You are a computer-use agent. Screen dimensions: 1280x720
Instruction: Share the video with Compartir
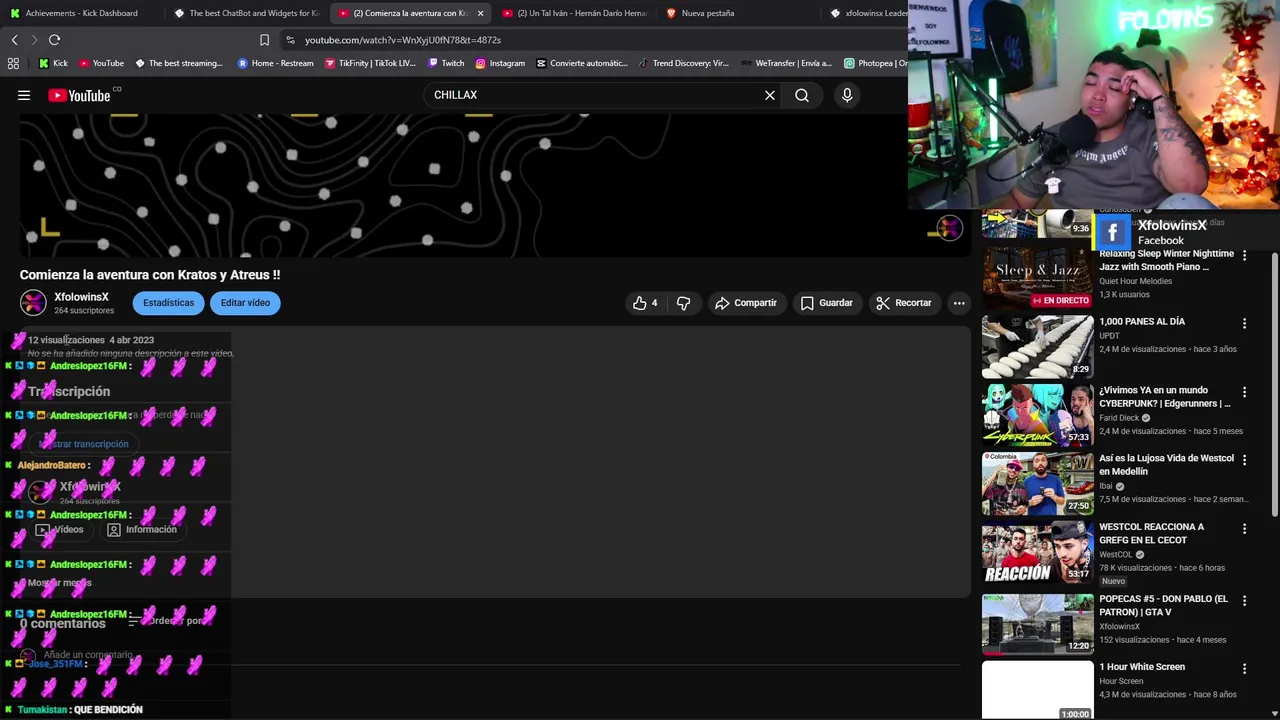pos(745,303)
